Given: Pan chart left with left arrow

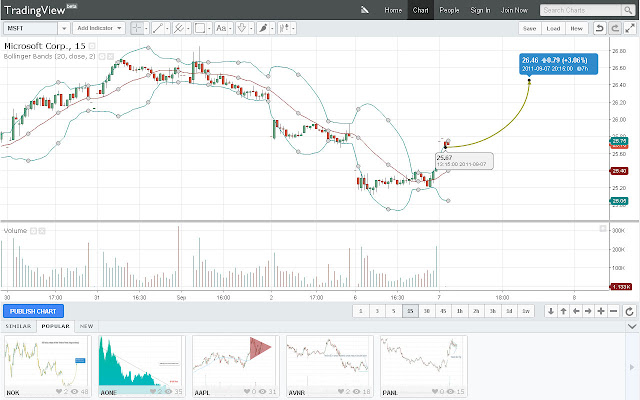Looking at the screenshot, I should click(x=576, y=311).
